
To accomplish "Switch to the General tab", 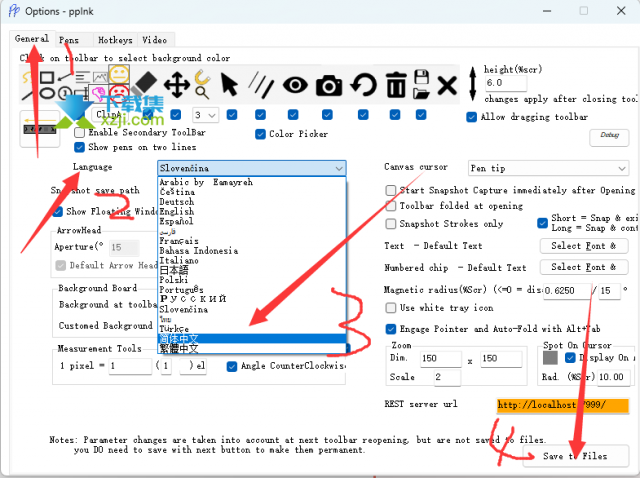I will point(32,39).
